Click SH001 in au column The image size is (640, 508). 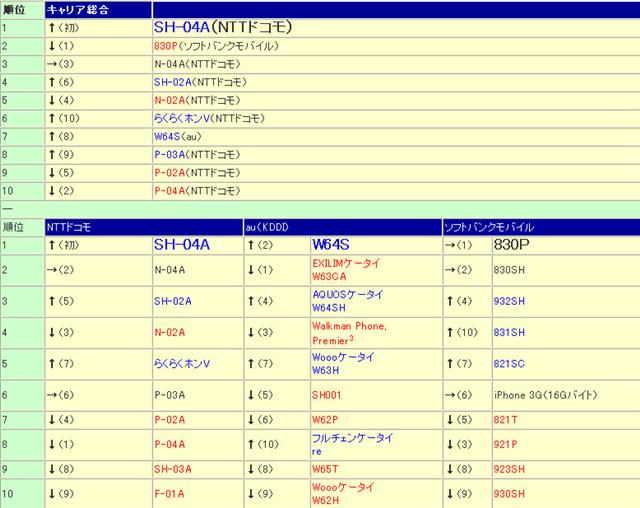327,395
